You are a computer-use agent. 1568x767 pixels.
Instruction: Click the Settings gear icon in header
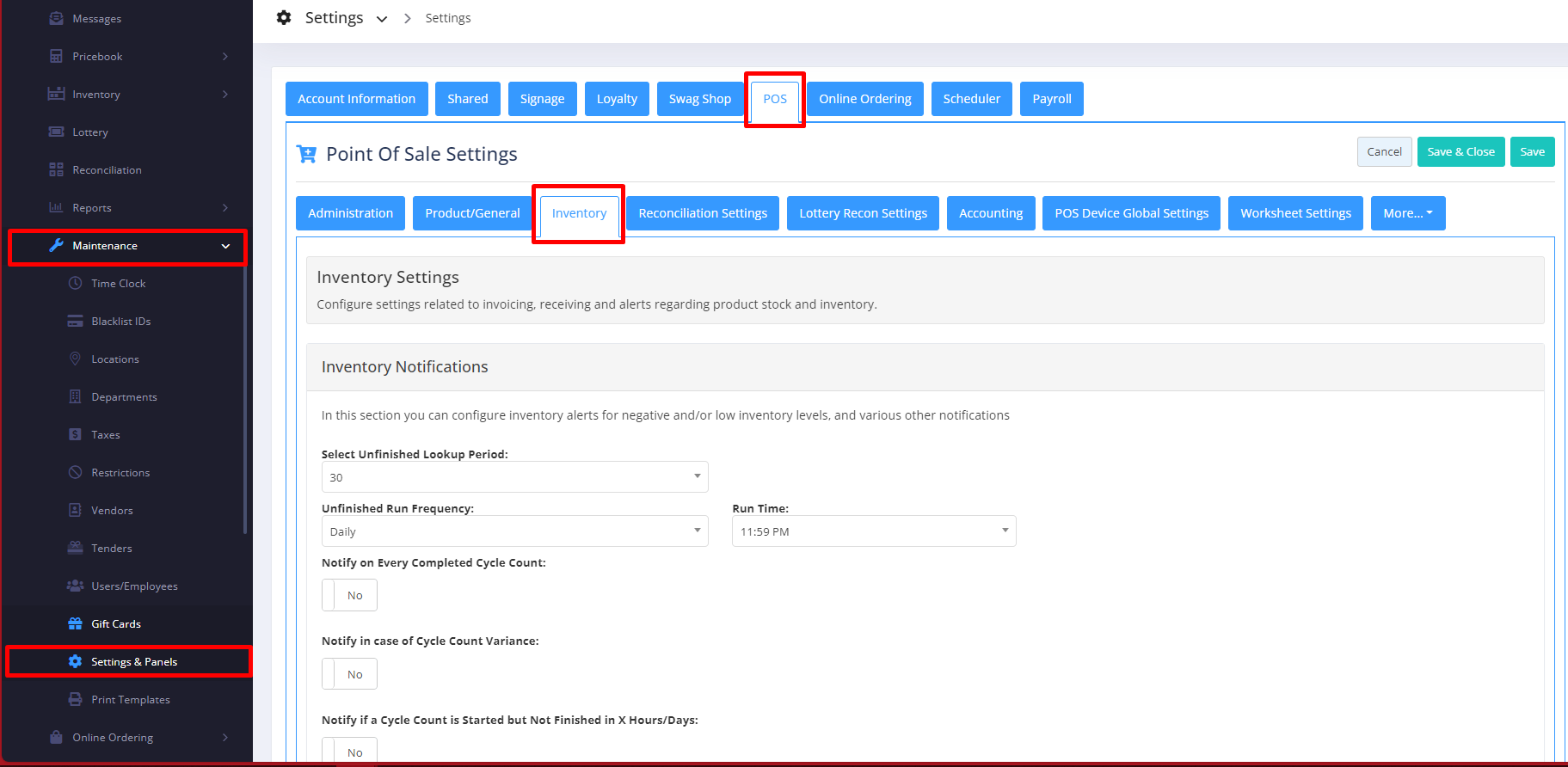284,18
